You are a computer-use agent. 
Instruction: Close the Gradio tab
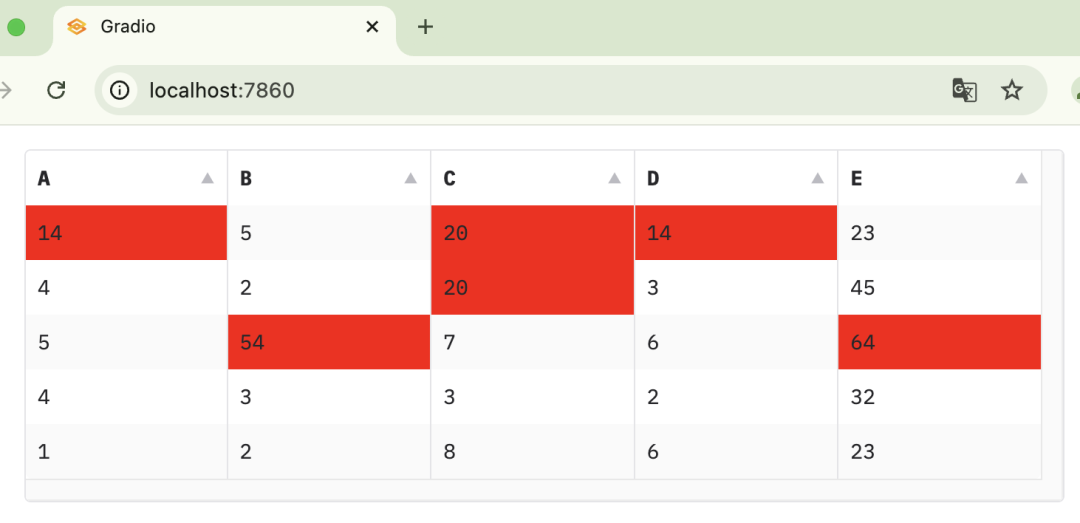click(x=372, y=27)
